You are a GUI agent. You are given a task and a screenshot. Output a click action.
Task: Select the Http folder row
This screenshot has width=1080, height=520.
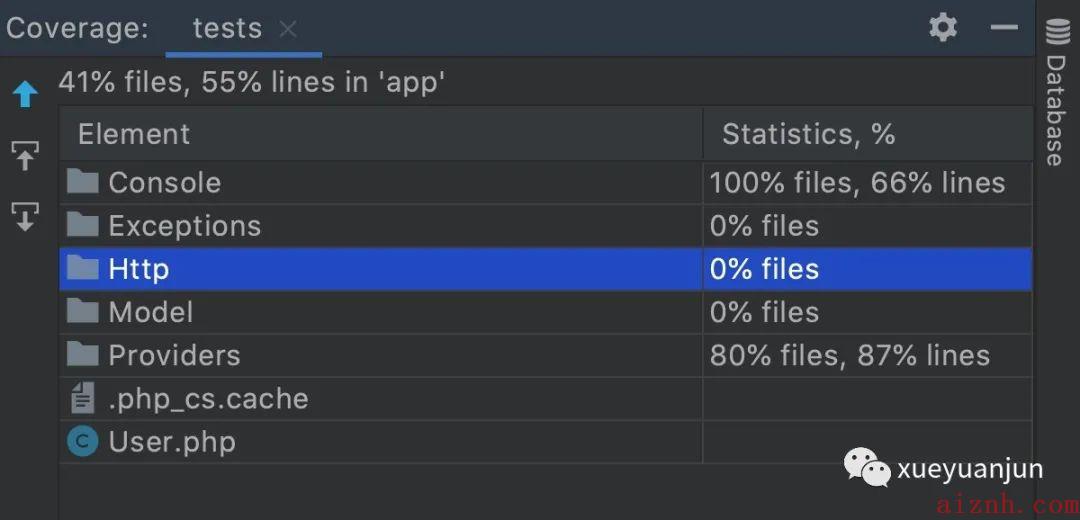pos(546,269)
